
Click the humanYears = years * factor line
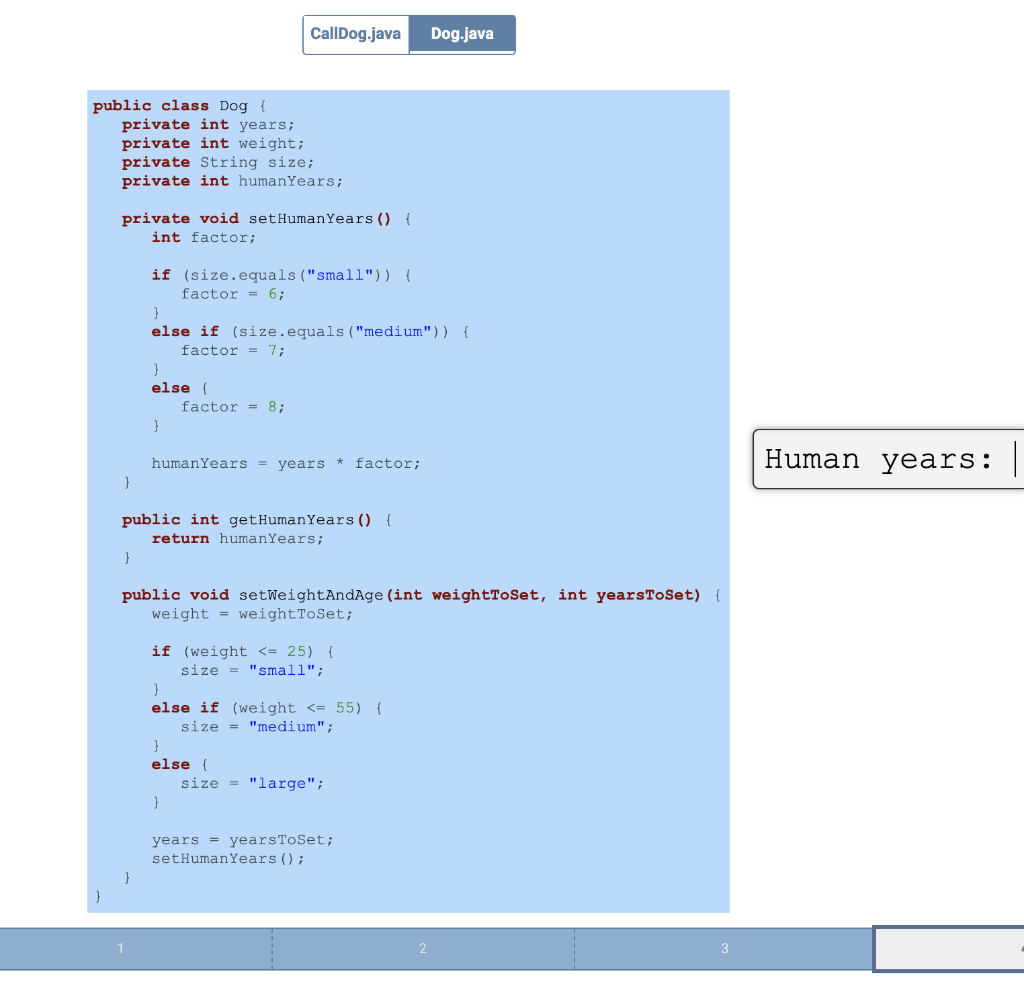[285, 463]
